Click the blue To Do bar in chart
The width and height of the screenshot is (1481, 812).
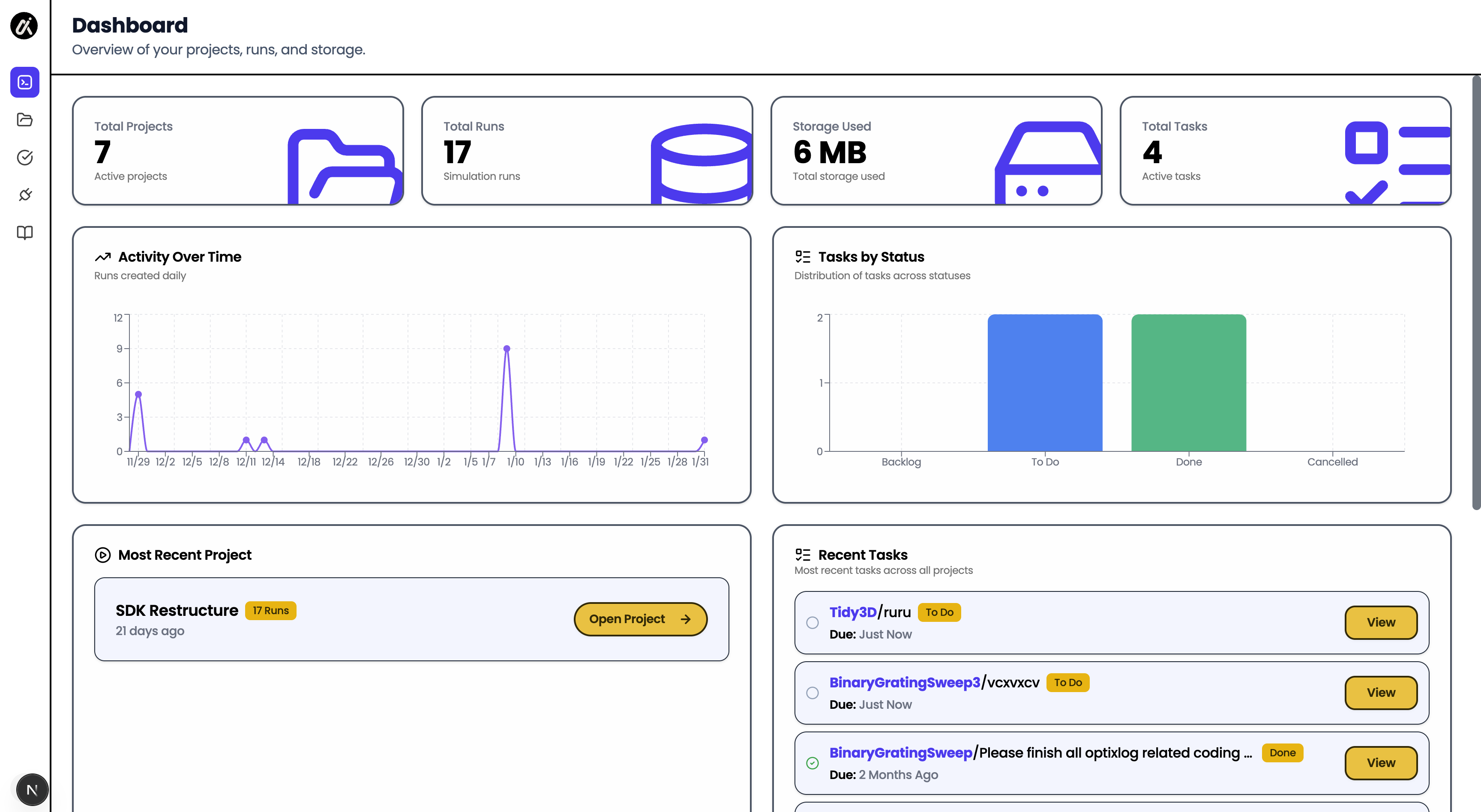[1045, 383]
